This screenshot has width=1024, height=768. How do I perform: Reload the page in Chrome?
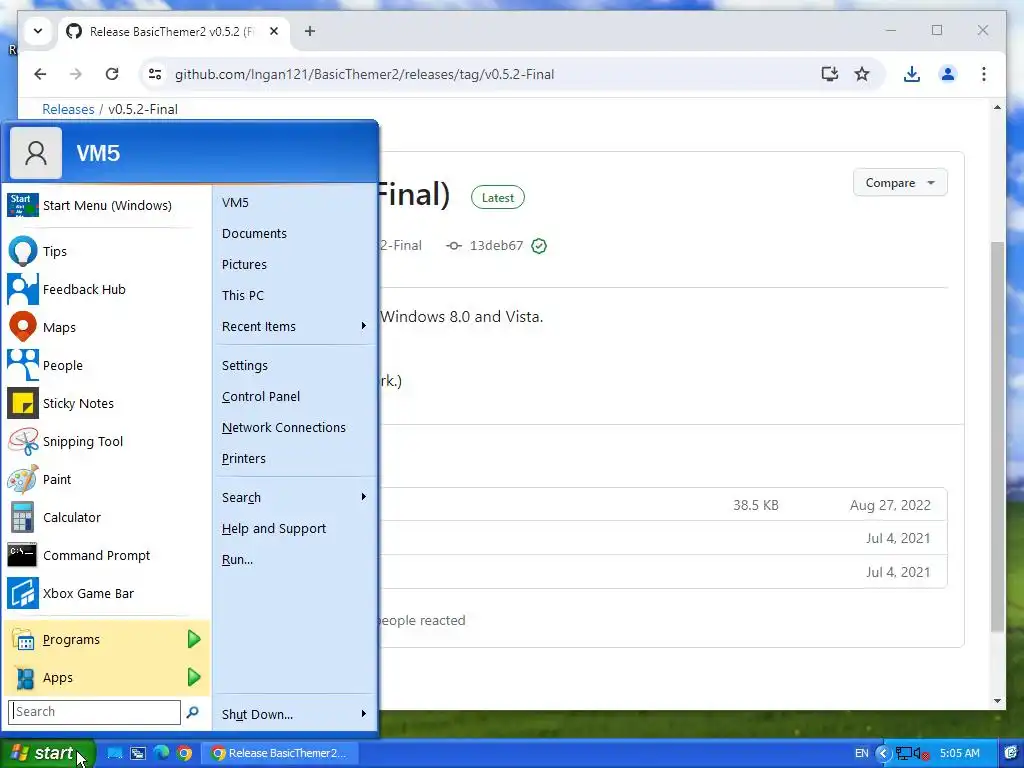pos(112,74)
